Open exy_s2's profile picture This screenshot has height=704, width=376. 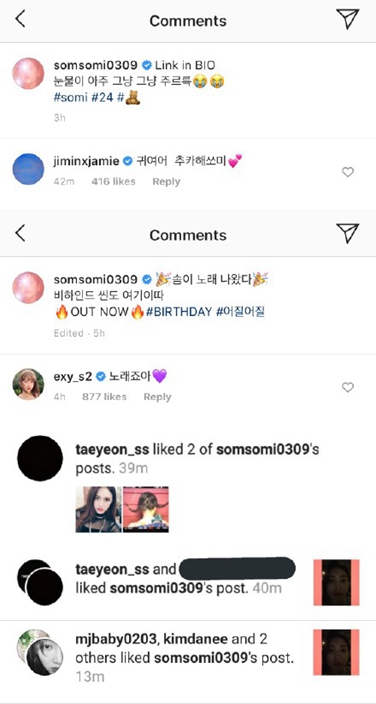[x=28, y=384]
